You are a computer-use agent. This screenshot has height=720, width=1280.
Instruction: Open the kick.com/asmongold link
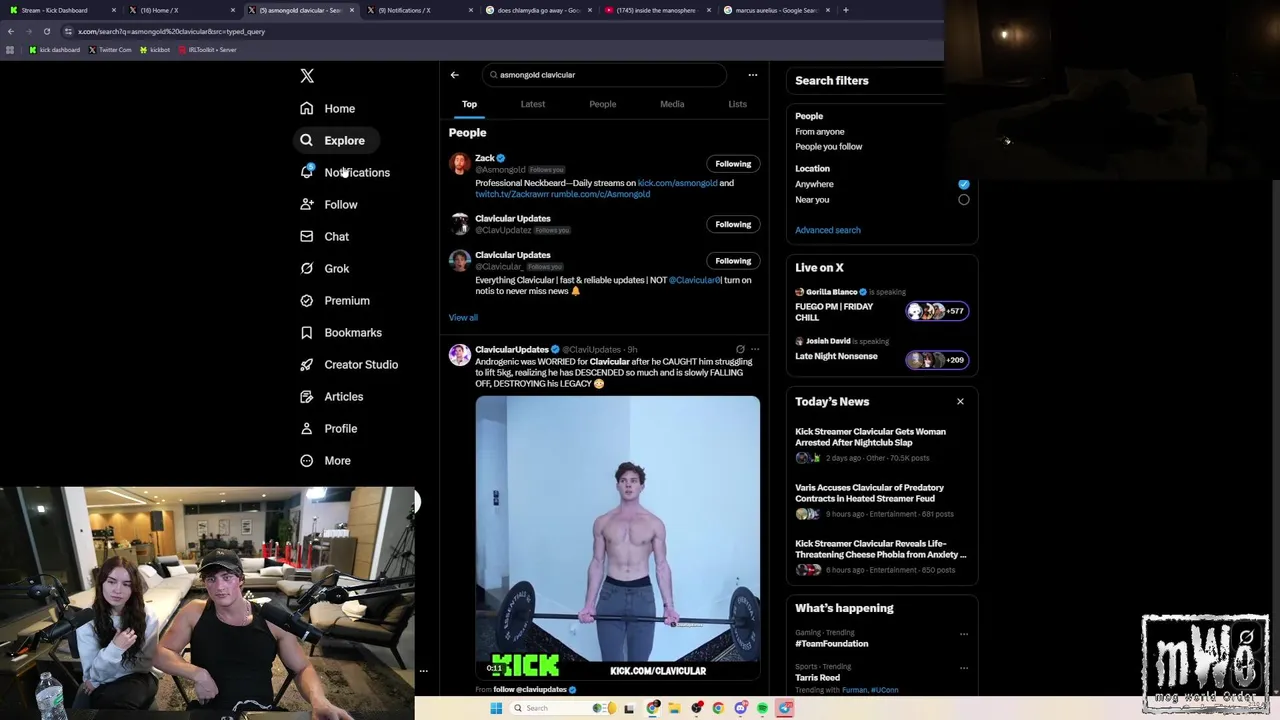click(x=677, y=183)
